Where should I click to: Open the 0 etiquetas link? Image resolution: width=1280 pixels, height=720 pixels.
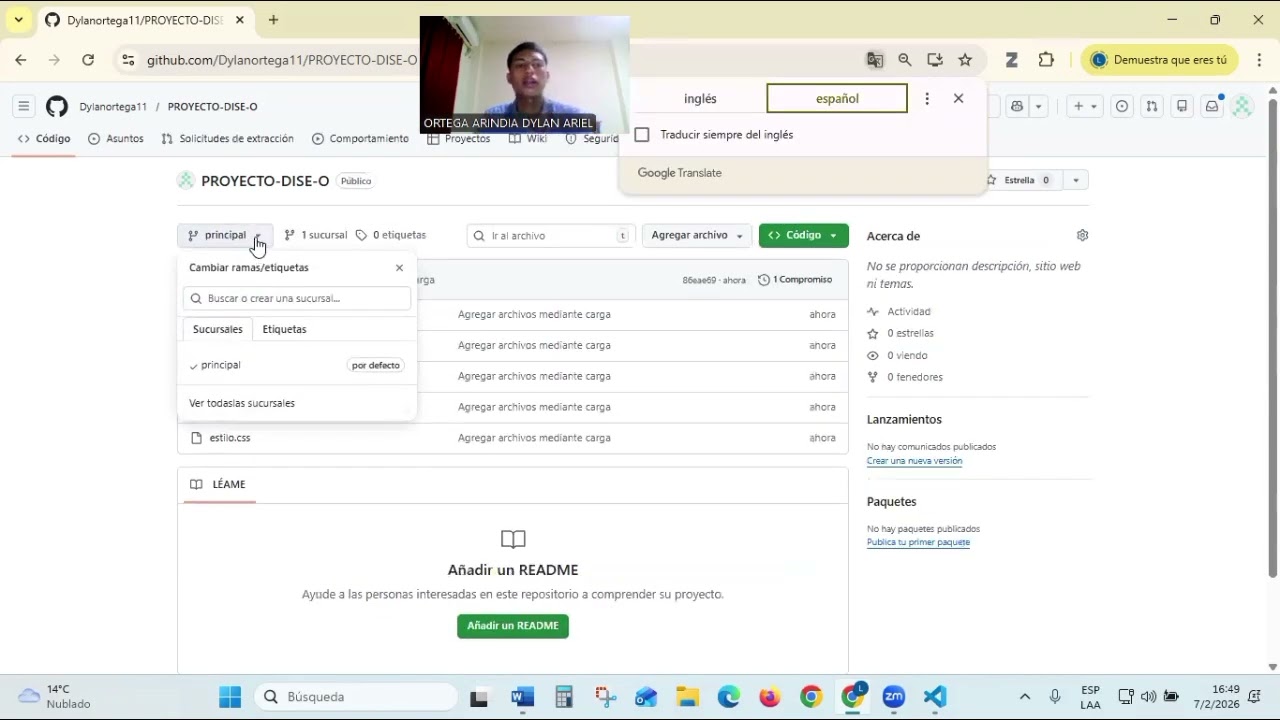[x=391, y=235]
